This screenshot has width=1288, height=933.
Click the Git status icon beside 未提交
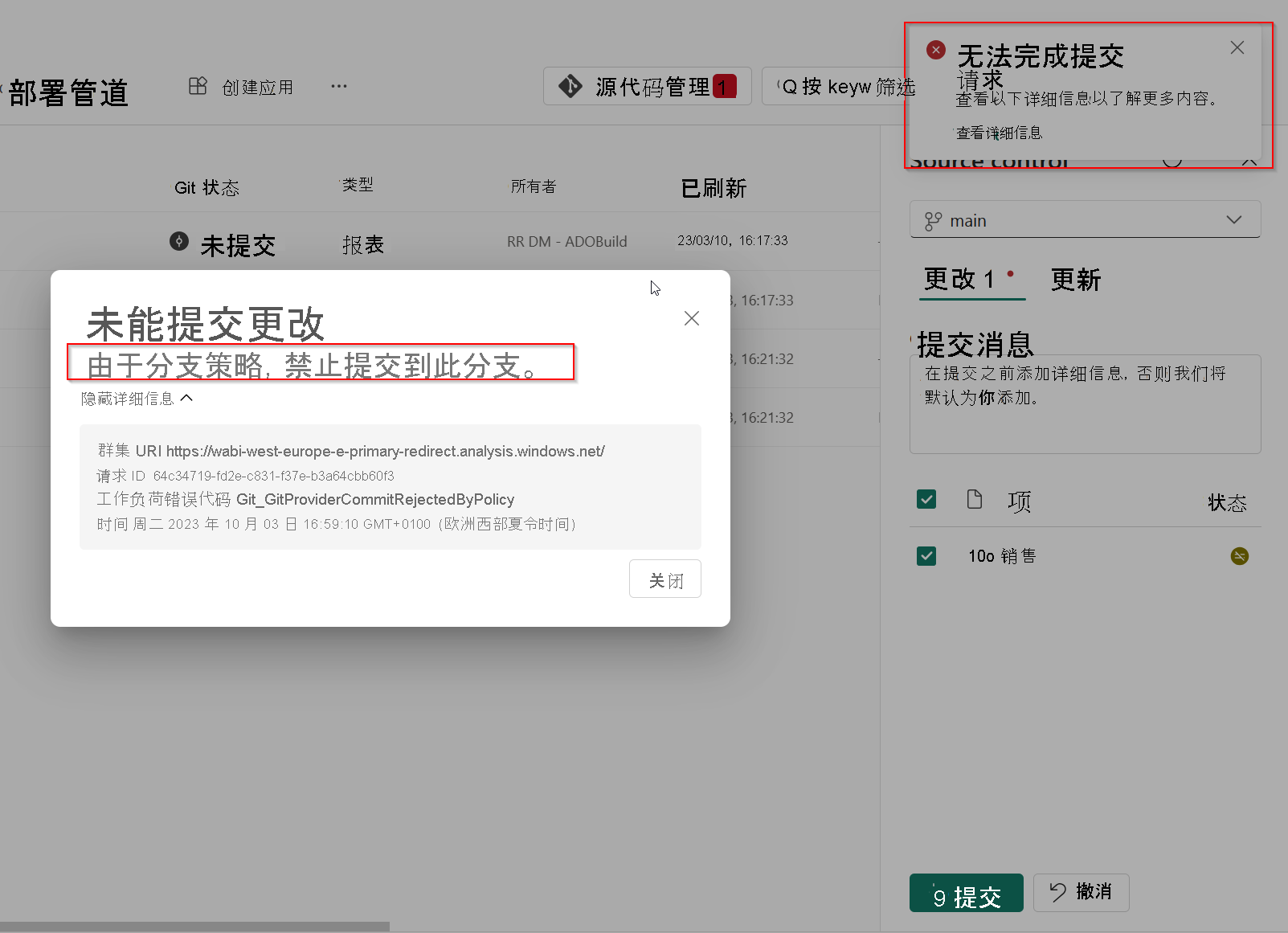coord(178,241)
